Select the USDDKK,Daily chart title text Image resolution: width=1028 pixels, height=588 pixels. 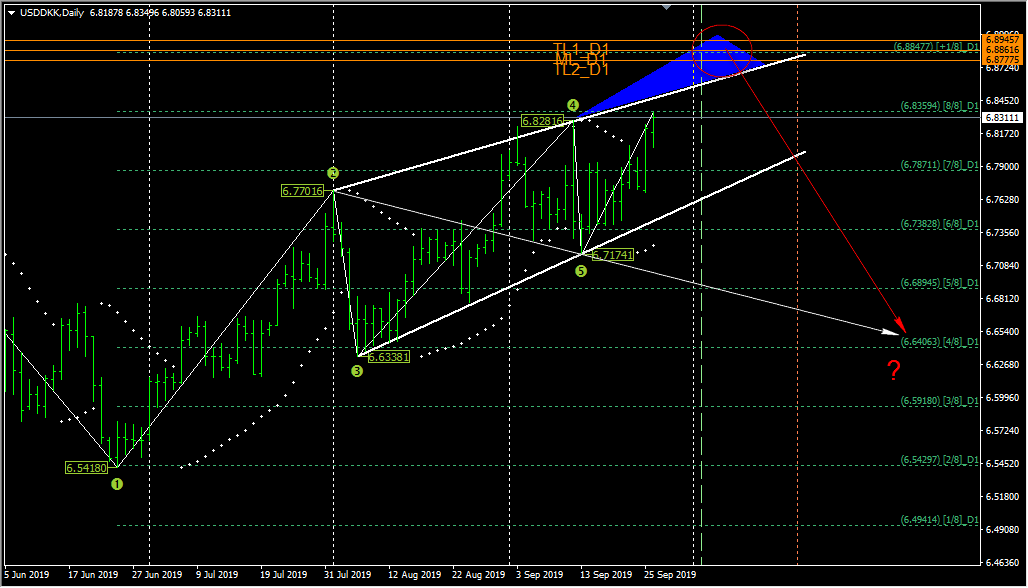52,12
